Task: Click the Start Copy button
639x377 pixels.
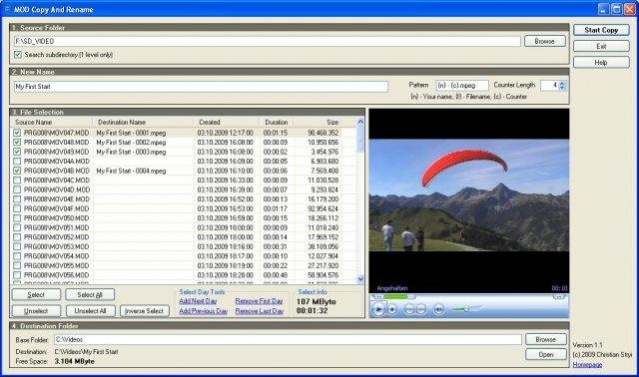Action: click(601, 30)
